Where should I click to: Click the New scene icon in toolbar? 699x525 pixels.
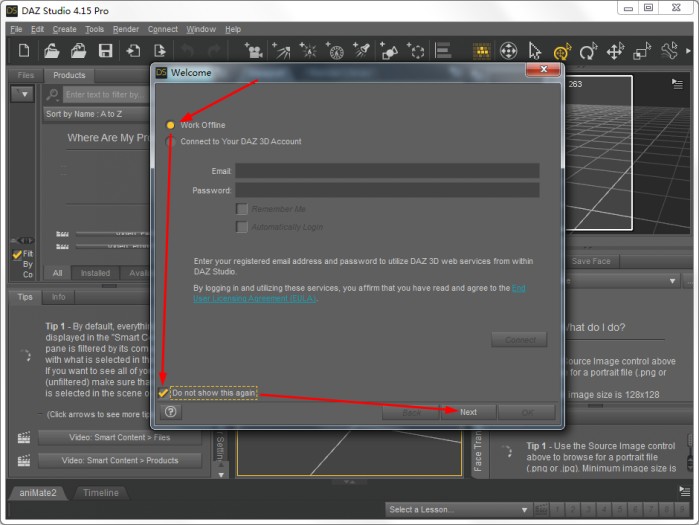coord(24,50)
